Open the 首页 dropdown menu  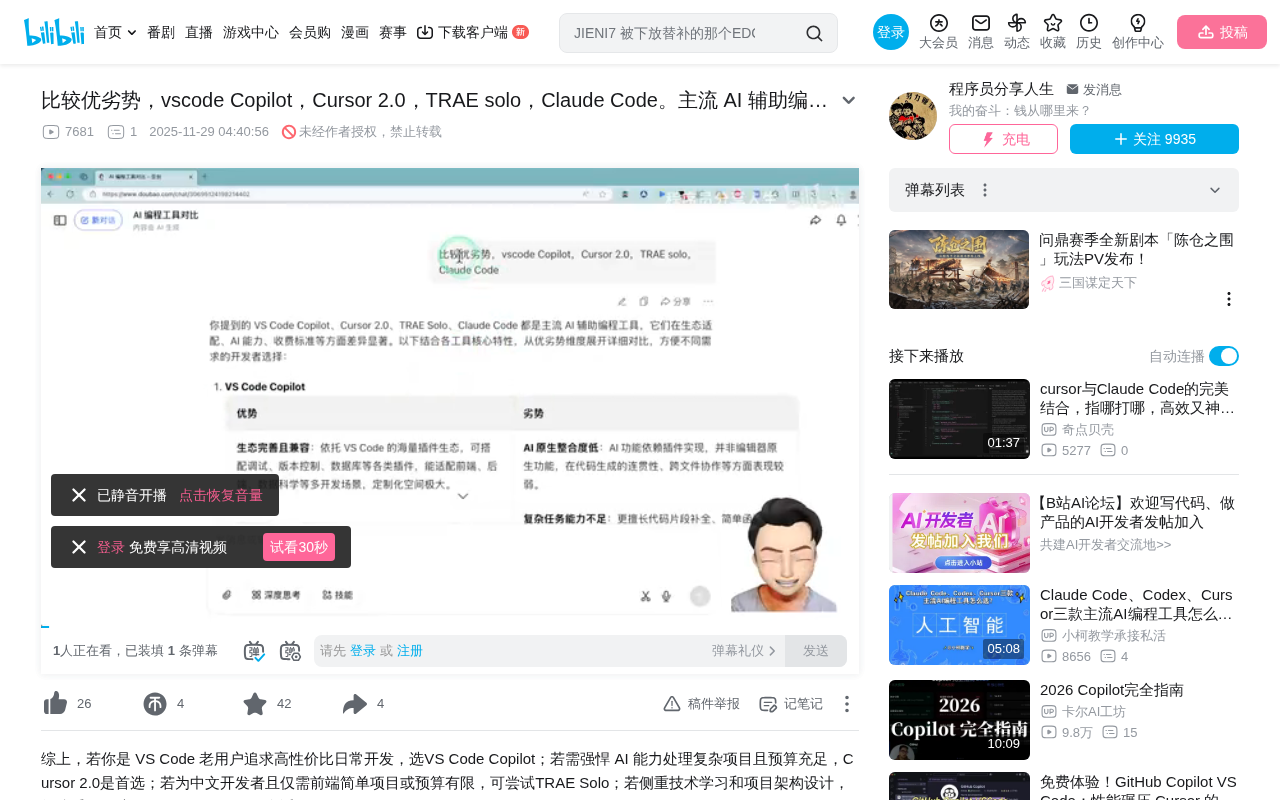[x=115, y=32]
